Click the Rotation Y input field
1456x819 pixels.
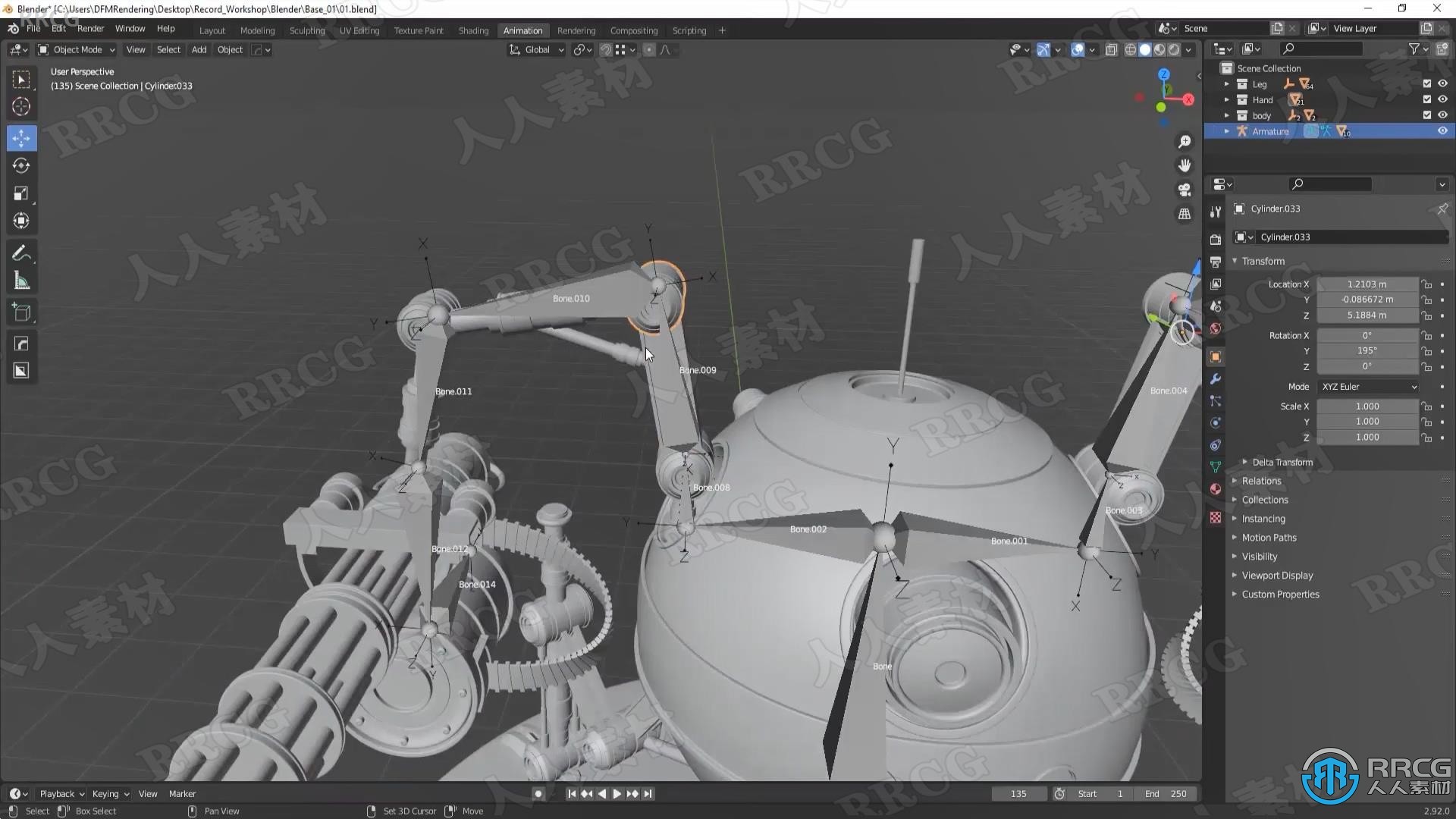click(x=1366, y=350)
